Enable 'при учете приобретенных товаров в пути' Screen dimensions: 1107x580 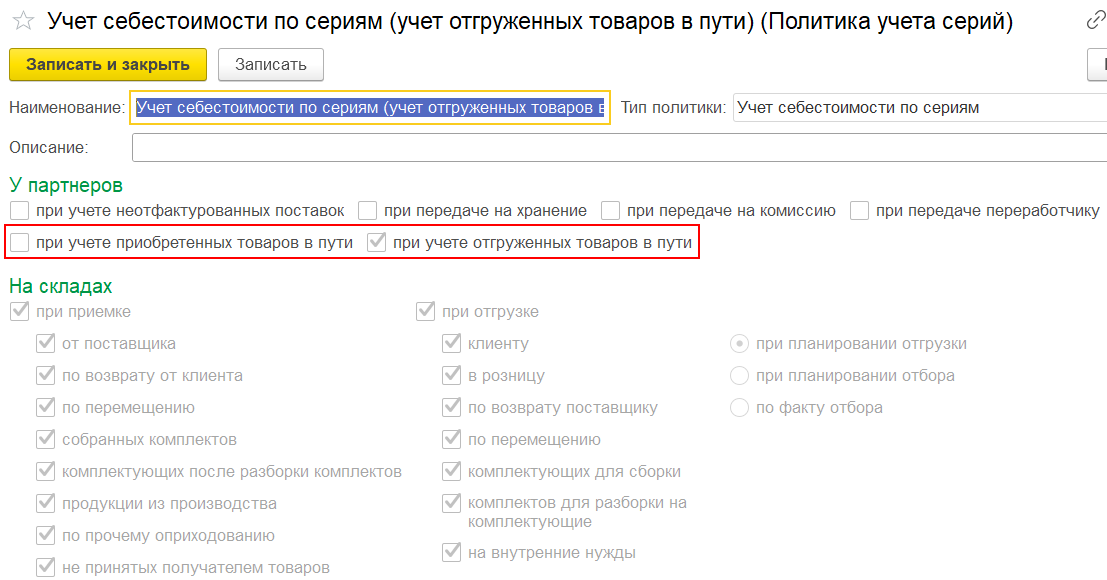[20, 243]
